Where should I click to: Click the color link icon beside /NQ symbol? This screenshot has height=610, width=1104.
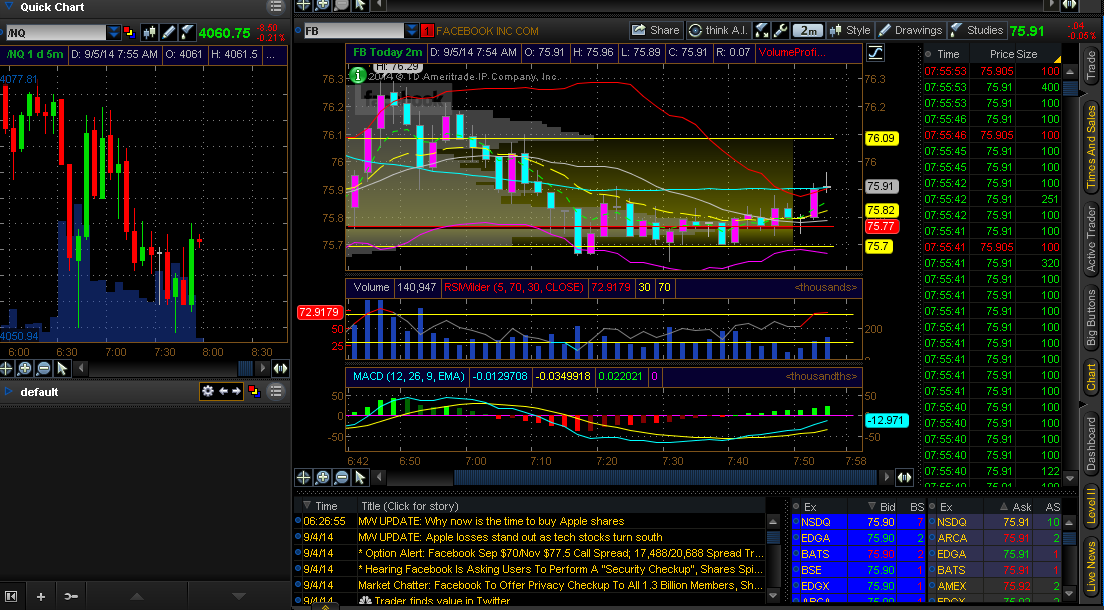pyautogui.click(x=129, y=32)
